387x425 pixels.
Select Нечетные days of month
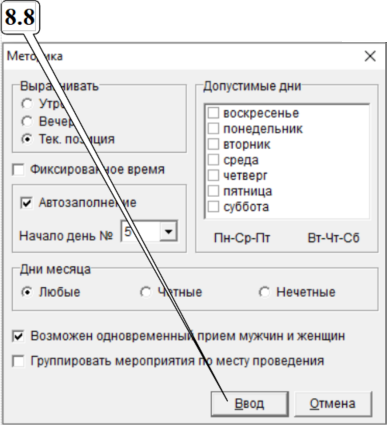pos(264,292)
